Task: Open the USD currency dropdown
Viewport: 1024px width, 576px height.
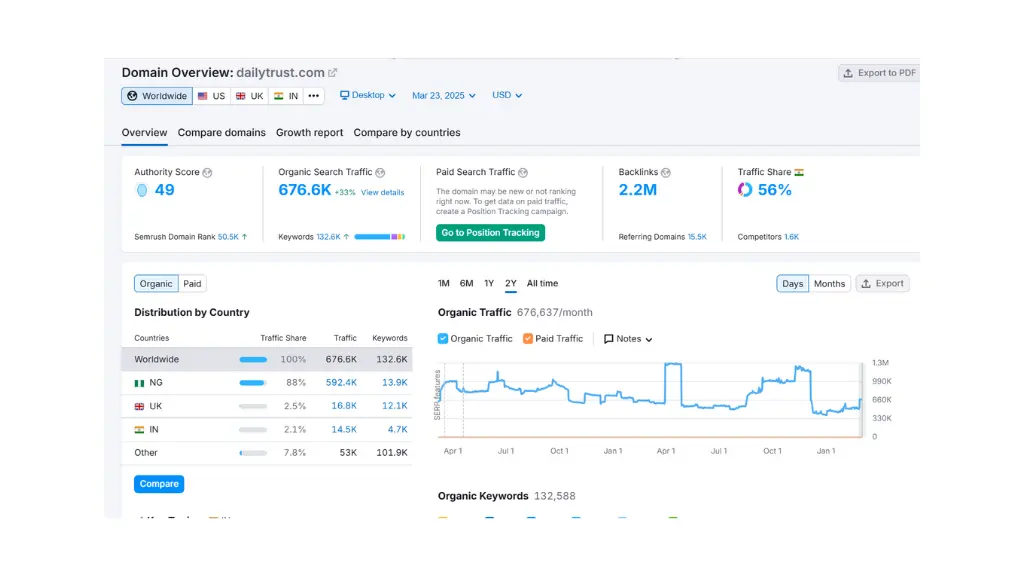Action: click(x=507, y=95)
